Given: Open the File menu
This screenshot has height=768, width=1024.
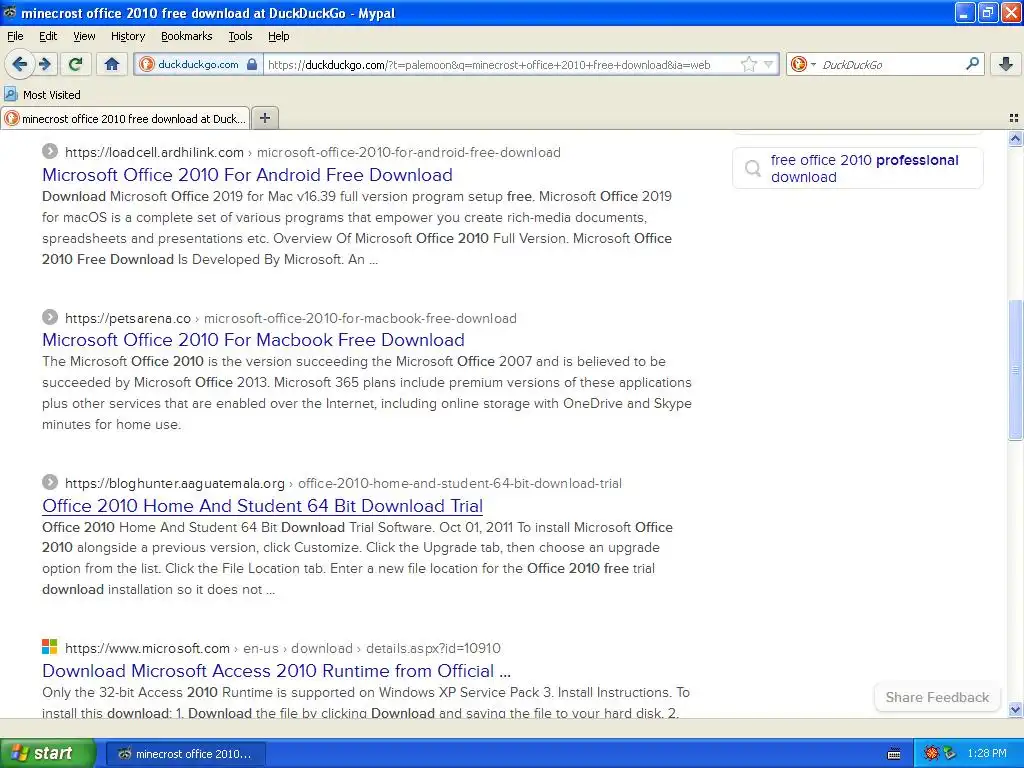Looking at the screenshot, I should click(x=15, y=36).
